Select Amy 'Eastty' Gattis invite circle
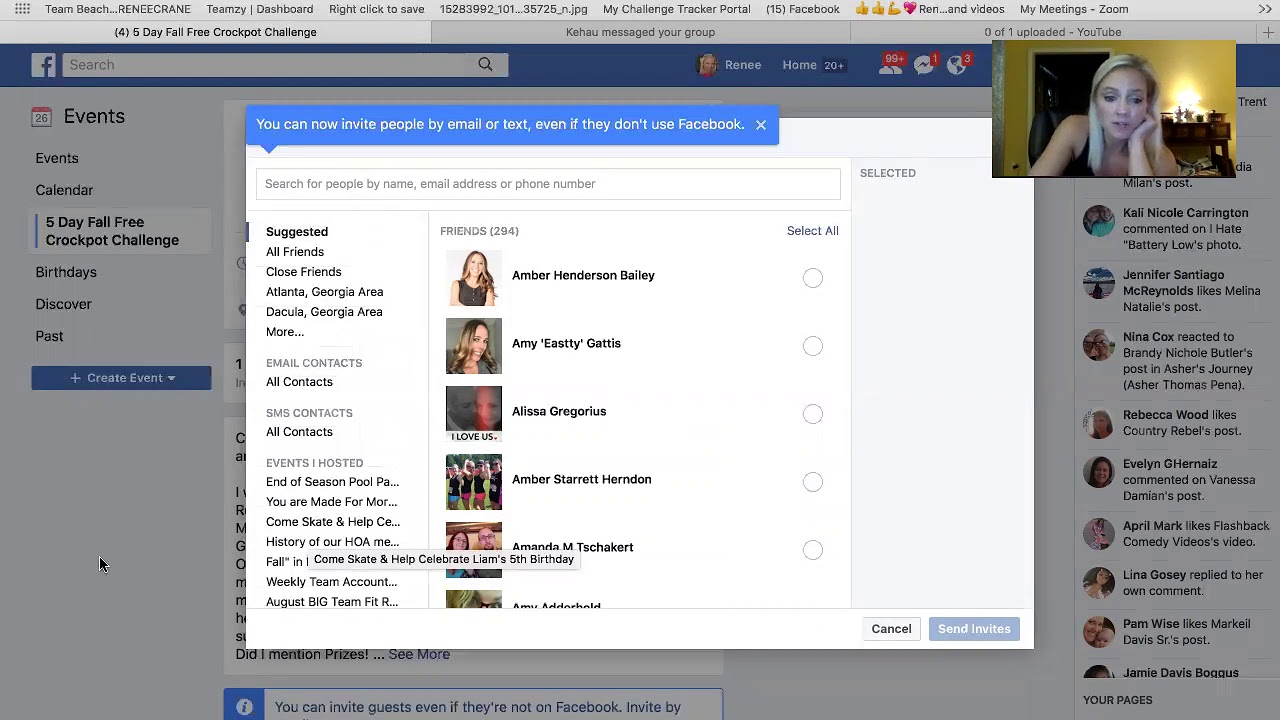This screenshot has height=720, width=1280. [813, 346]
